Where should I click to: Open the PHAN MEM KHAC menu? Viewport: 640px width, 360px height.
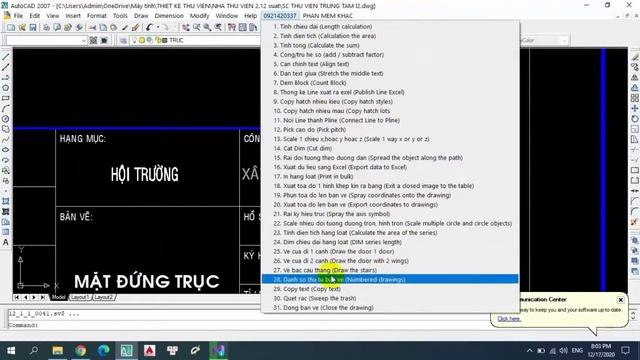coord(327,16)
